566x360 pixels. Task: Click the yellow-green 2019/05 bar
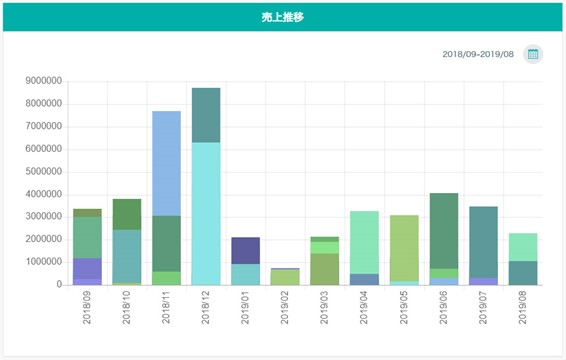coord(404,248)
